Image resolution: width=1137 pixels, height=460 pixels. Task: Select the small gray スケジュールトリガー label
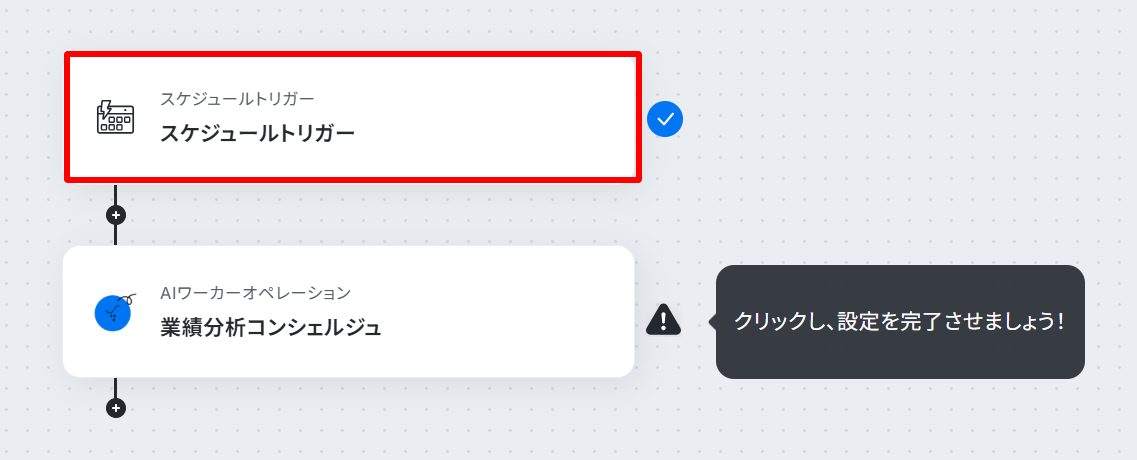point(236,99)
